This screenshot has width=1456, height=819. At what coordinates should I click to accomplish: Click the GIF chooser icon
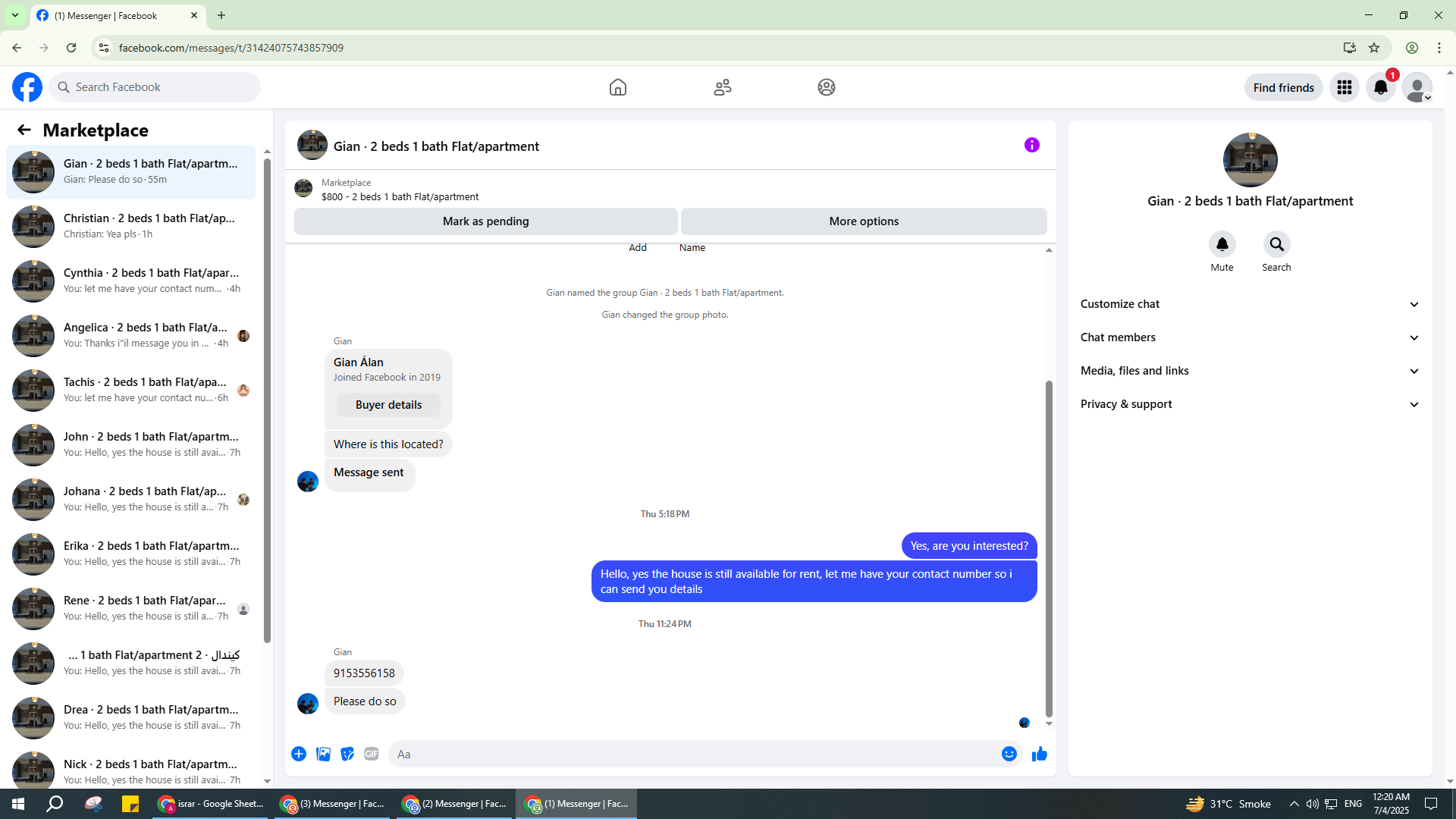371,754
